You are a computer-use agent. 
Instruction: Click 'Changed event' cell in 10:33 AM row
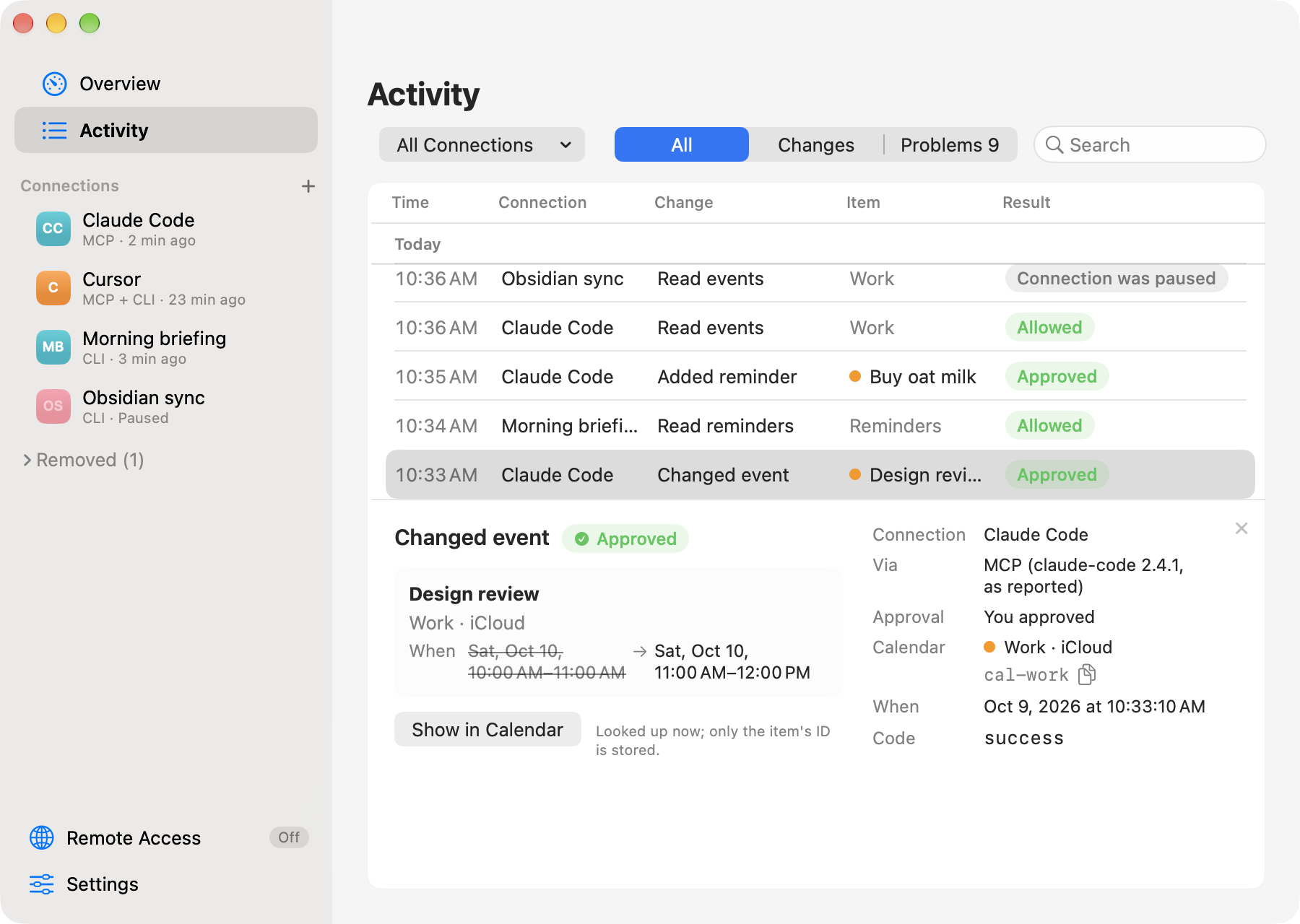(723, 475)
